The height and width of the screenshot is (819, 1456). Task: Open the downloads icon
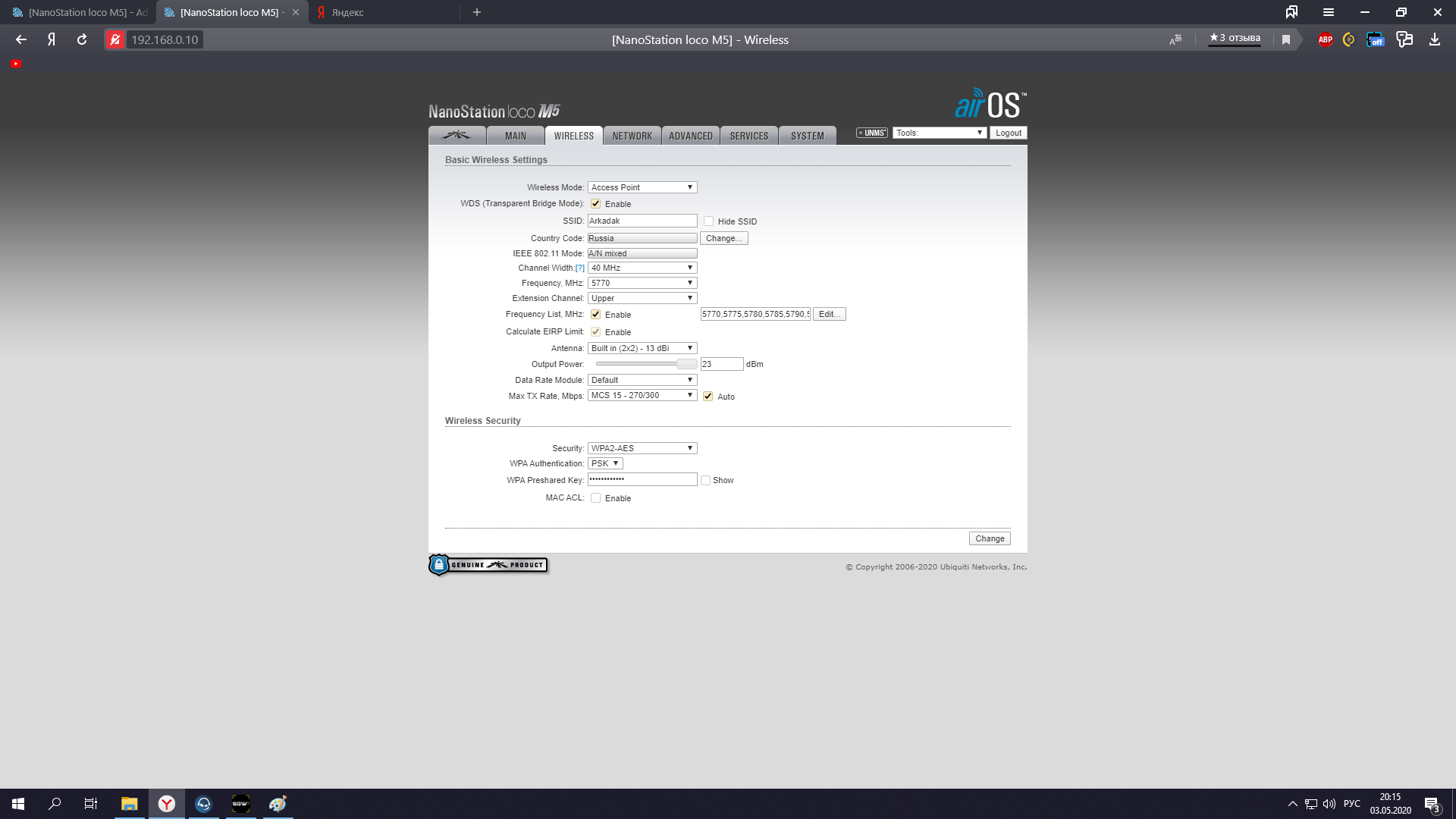pos(1435,40)
